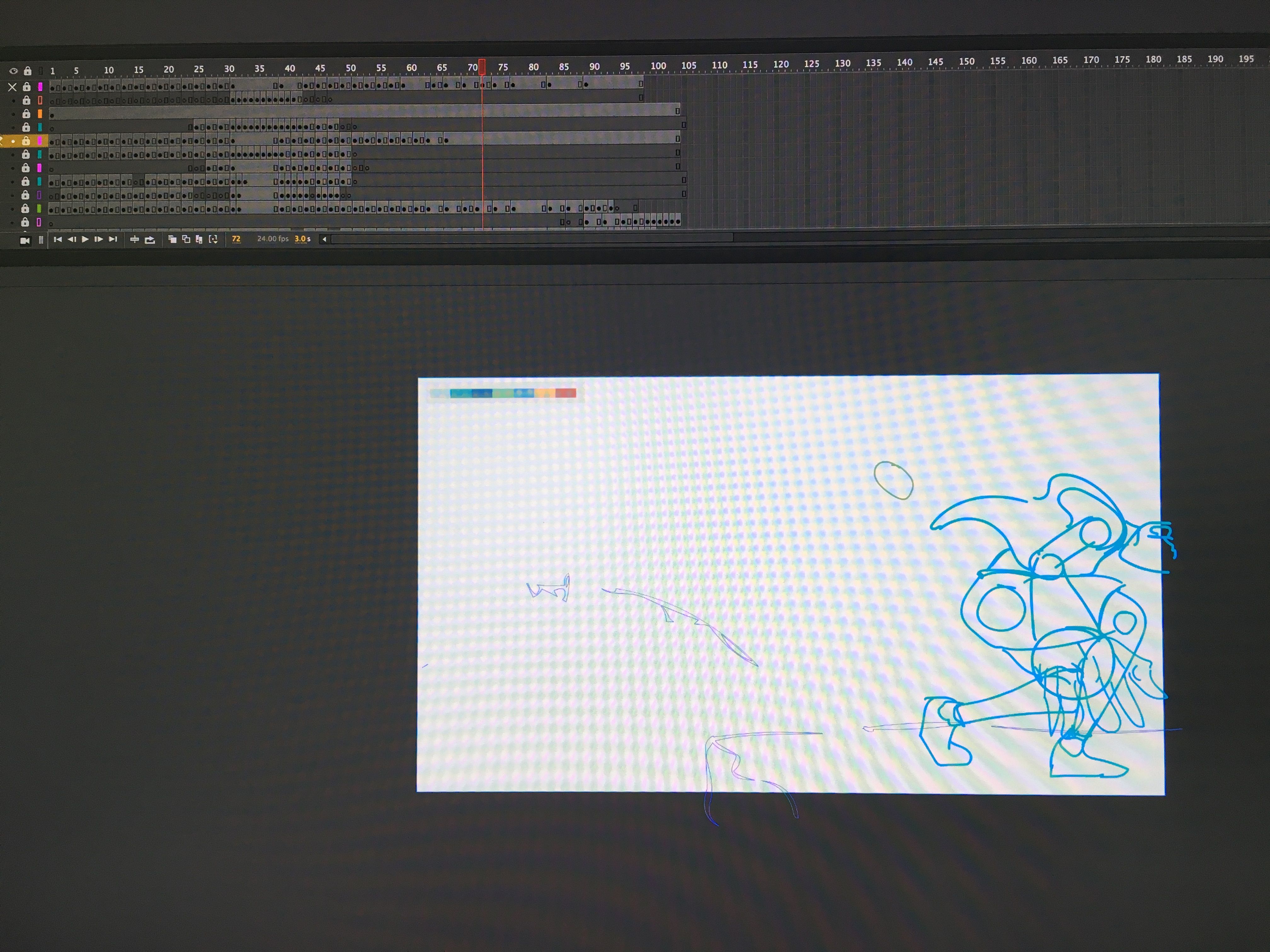The width and height of the screenshot is (1270, 952).
Task: Unlock the orange-swatch layer
Action: point(26,114)
